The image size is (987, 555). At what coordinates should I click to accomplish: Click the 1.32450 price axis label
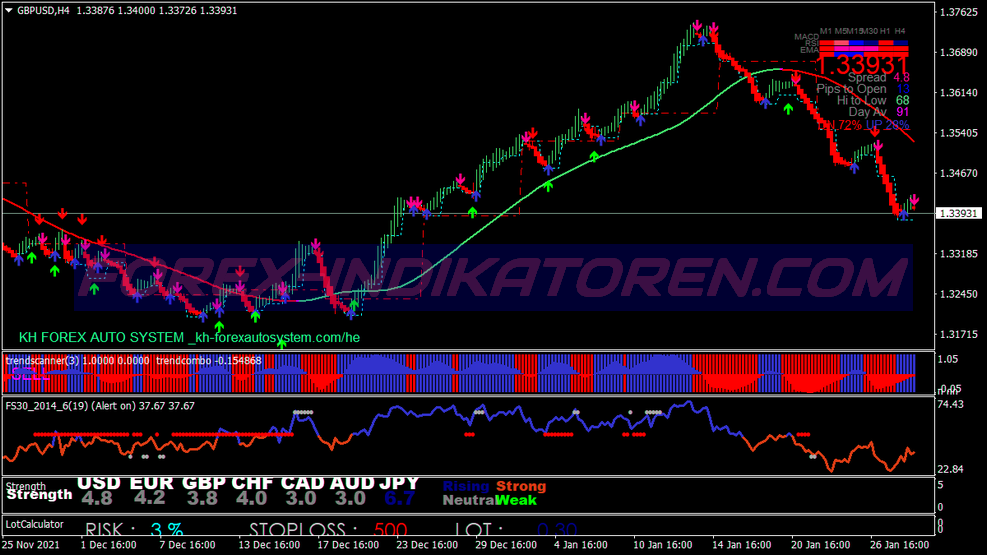coord(958,294)
